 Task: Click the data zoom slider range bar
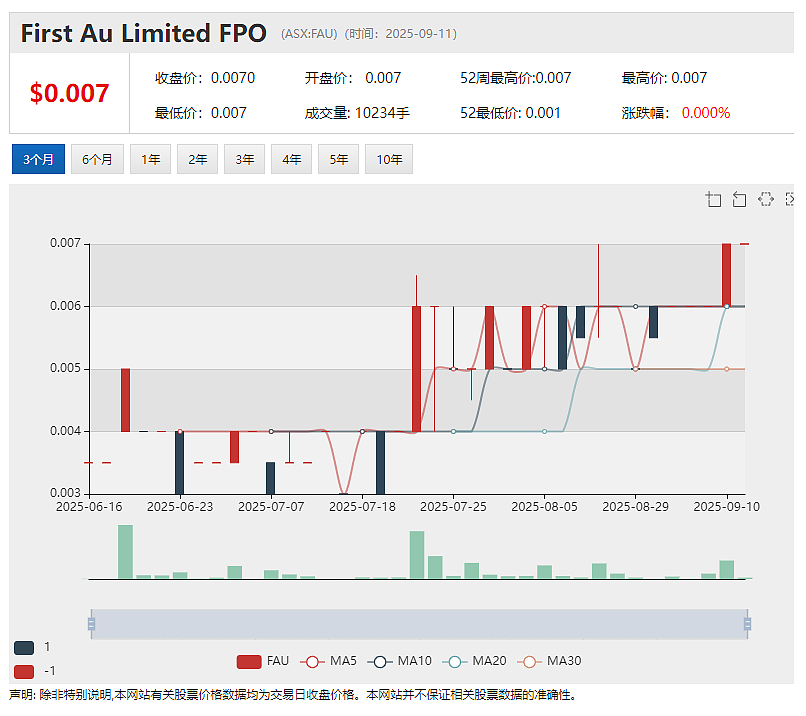pos(419,624)
